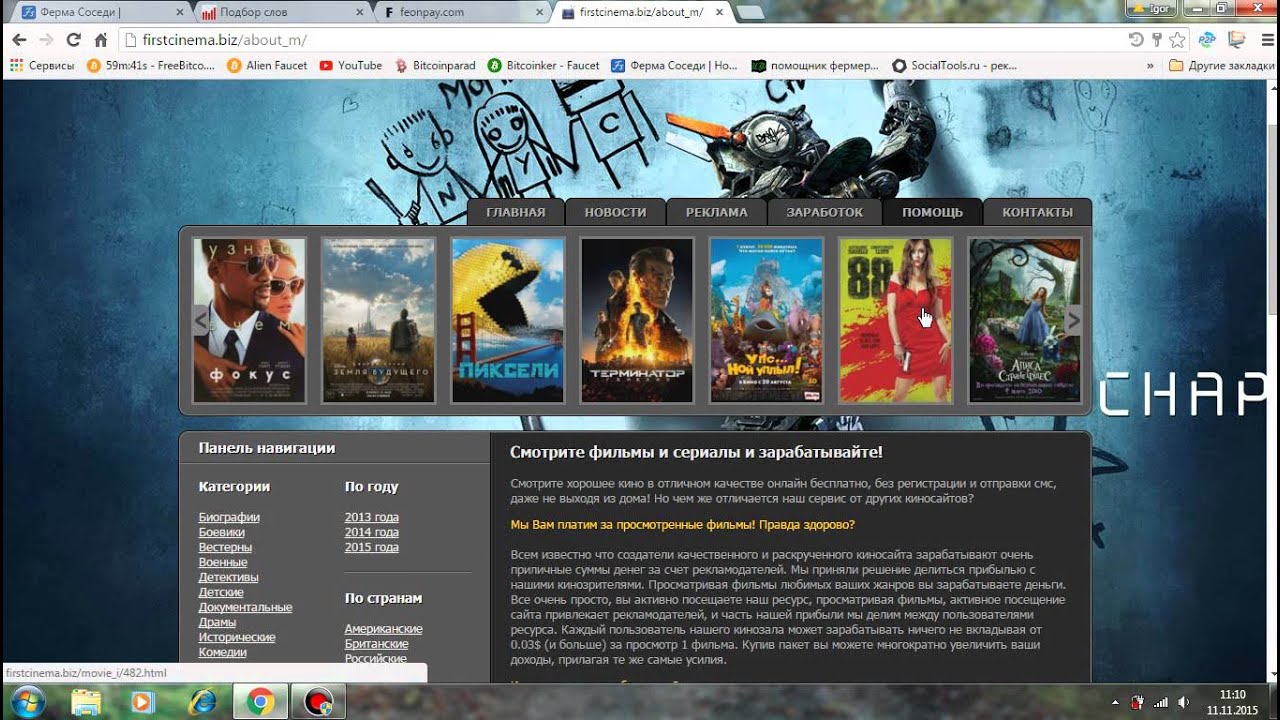Open the ПОМОЩЬ site tab

point(933,212)
